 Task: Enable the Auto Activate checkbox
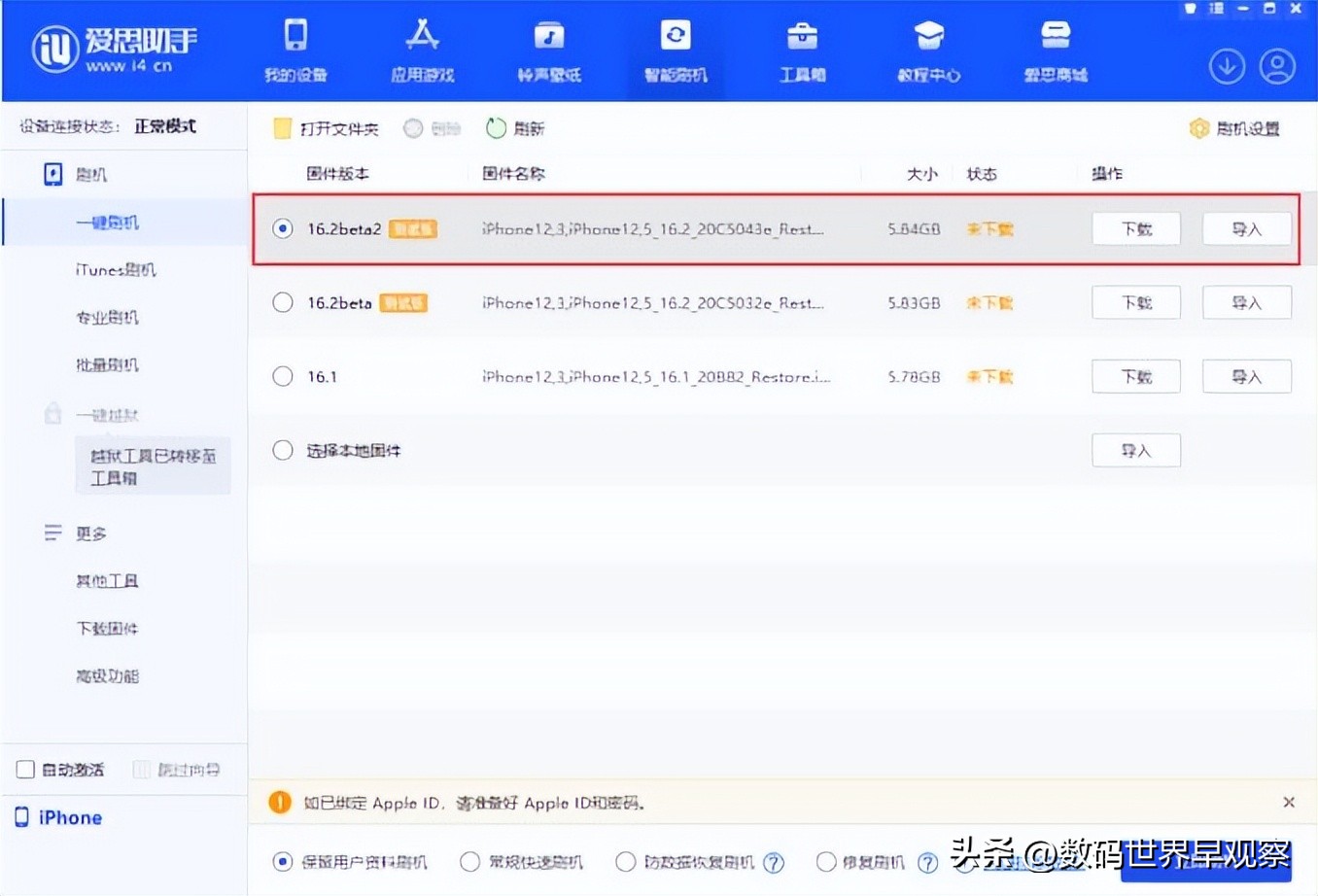tap(24, 769)
